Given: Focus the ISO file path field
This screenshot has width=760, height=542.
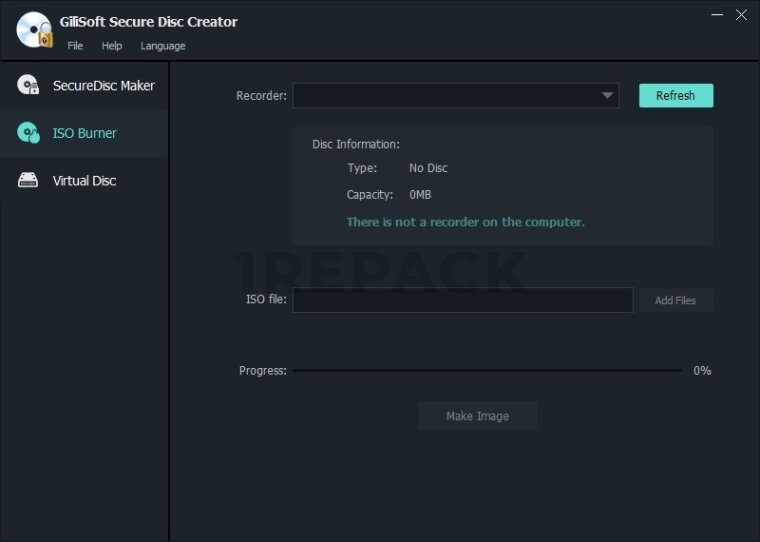Looking at the screenshot, I should (x=462, y=300).
